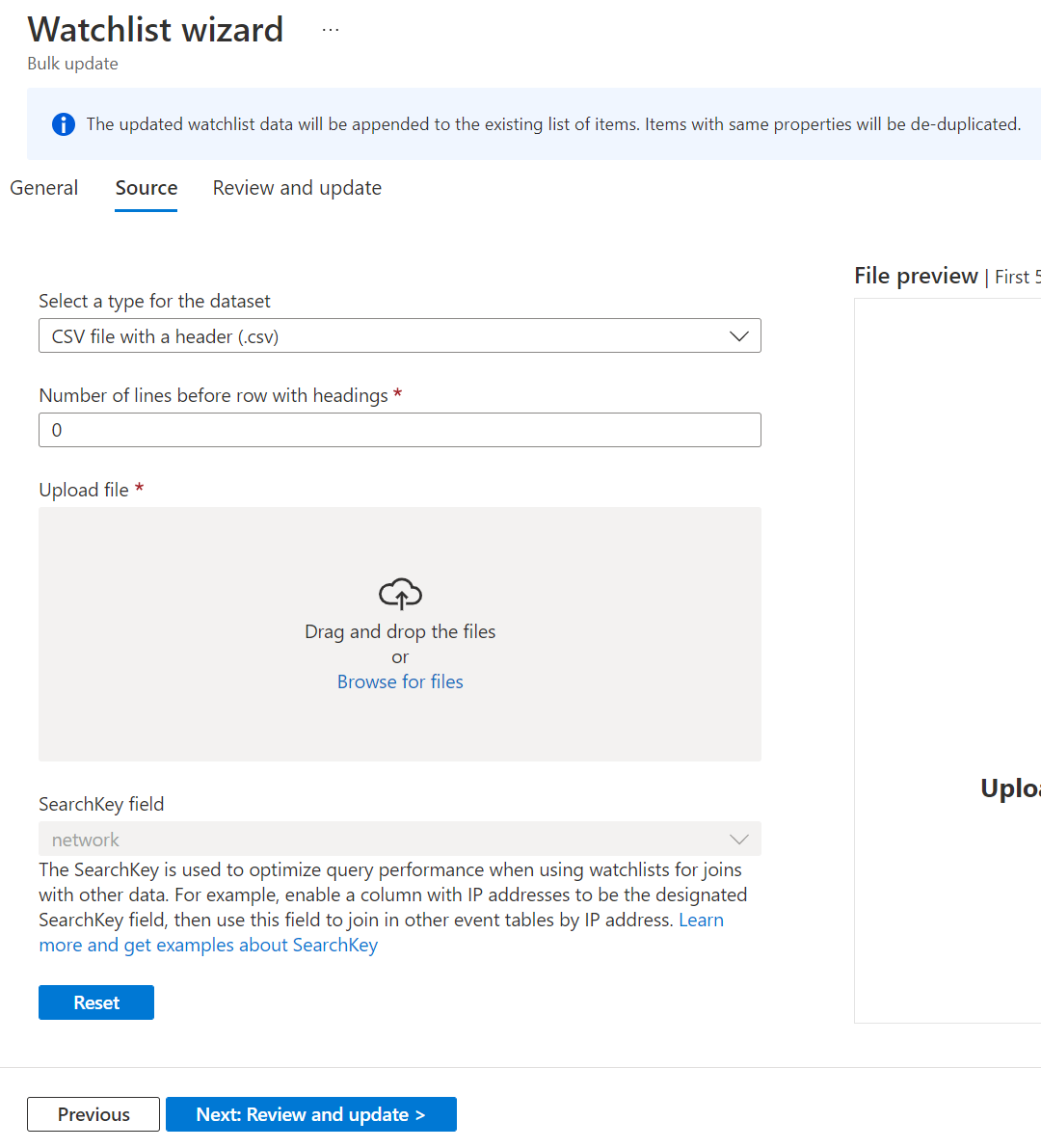Click the File preview heading
Viewport: 1041px width, 1148px height.
916,276
